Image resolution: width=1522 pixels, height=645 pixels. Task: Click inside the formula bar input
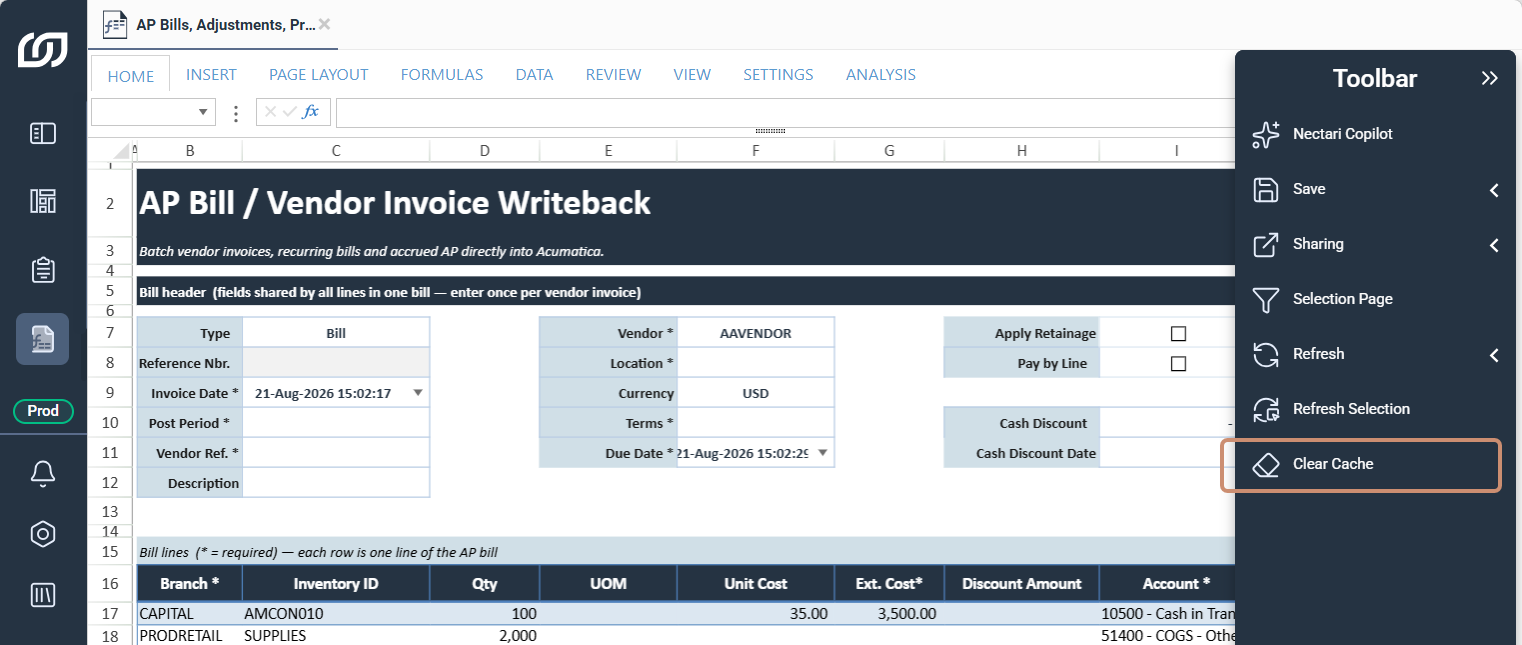pos(785,112)
